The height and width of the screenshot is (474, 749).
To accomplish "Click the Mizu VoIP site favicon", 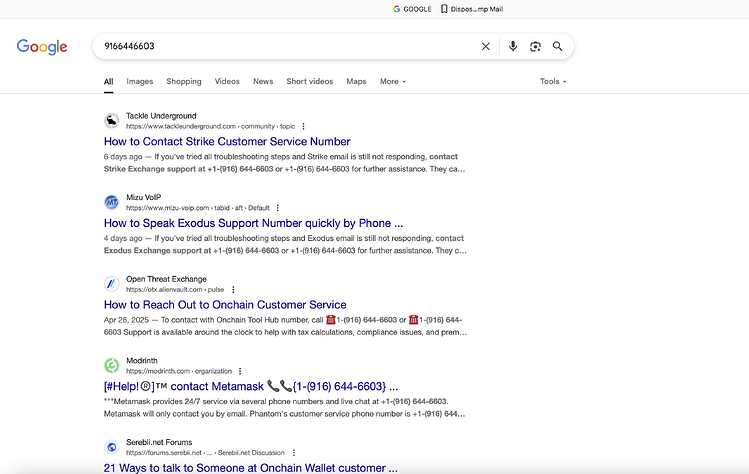I will coord(111,202).
